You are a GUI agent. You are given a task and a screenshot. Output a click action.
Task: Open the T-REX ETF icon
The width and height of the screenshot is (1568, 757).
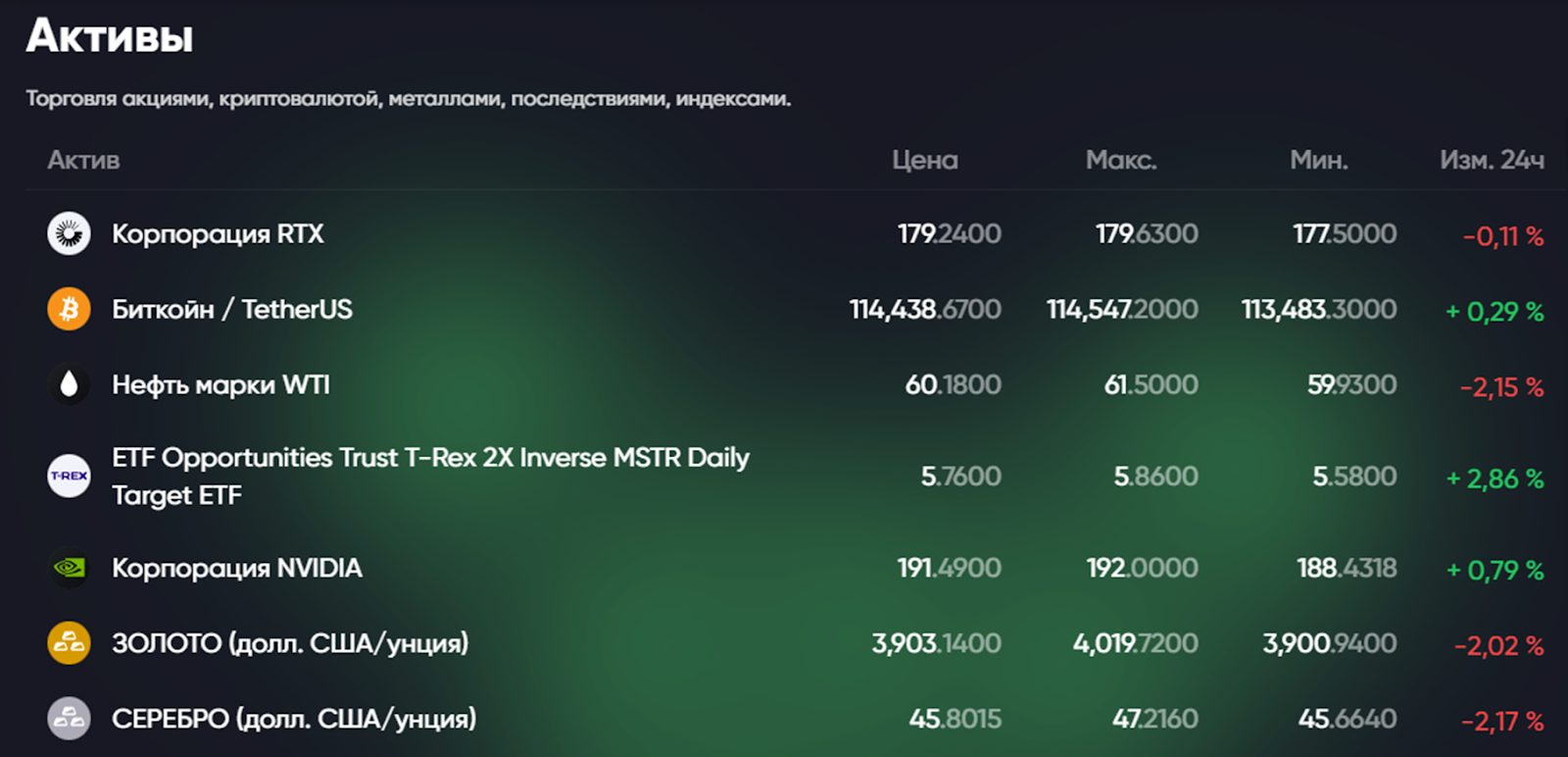tap(69, 476)
